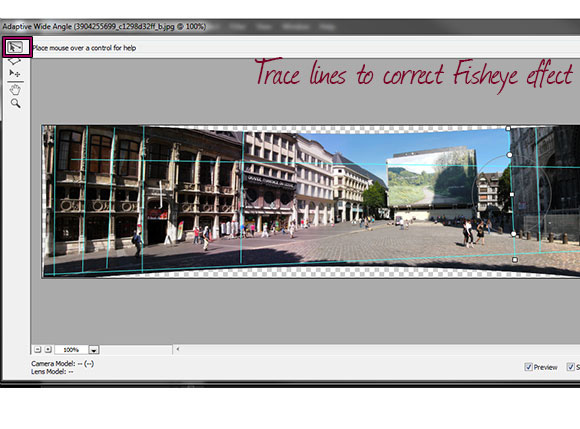
Task: Click the upper rotation circle handle on constraint
Action: click(509, 155)
